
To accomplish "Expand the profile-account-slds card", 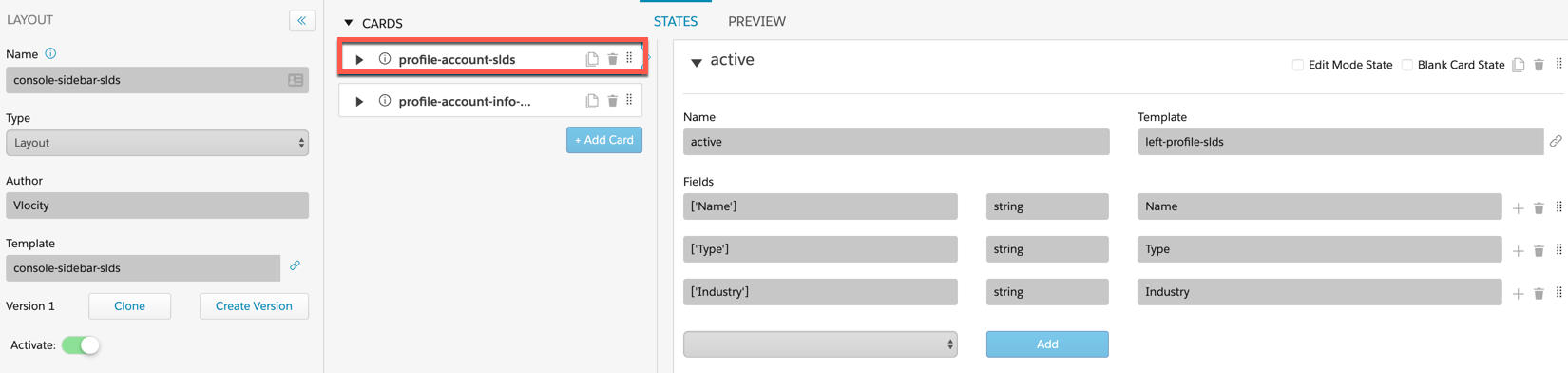I will [359, 59].
